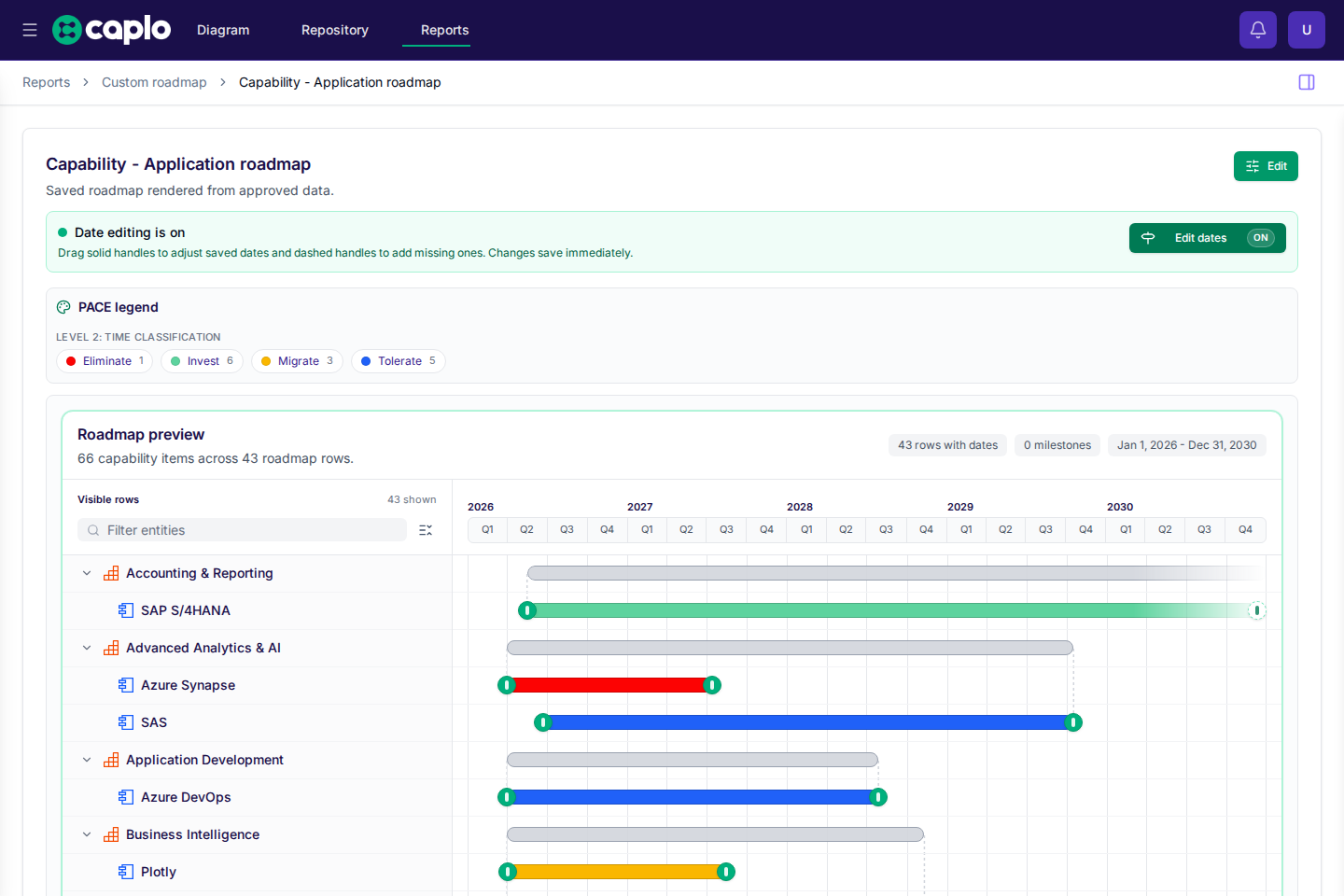Toggle the Eliminate legend filter

[x=105, y=361]
